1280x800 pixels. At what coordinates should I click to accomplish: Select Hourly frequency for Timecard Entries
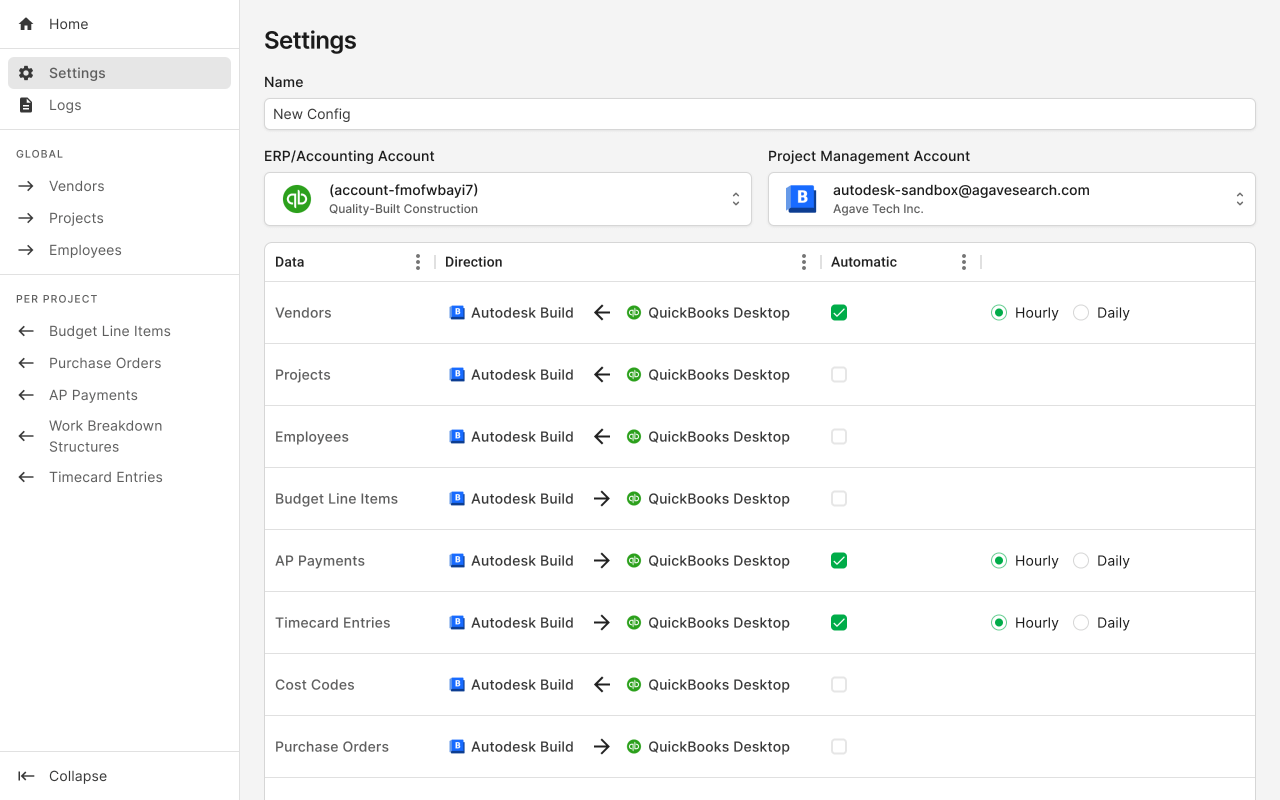[999, 623]
